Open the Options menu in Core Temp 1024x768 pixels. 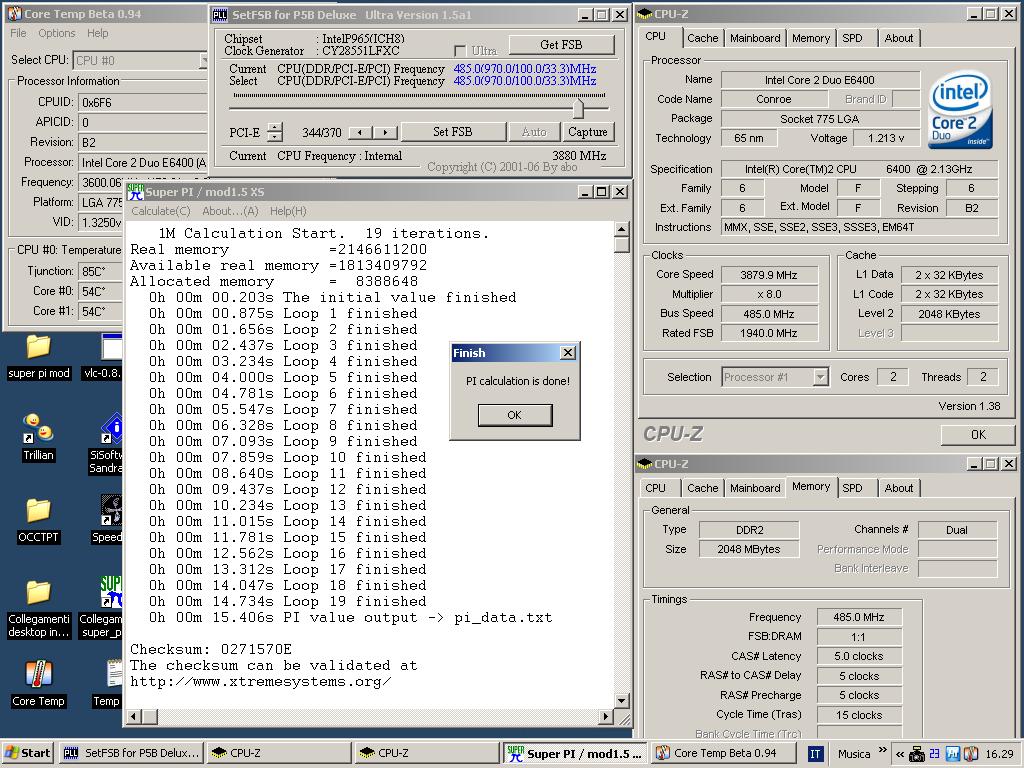57,33
